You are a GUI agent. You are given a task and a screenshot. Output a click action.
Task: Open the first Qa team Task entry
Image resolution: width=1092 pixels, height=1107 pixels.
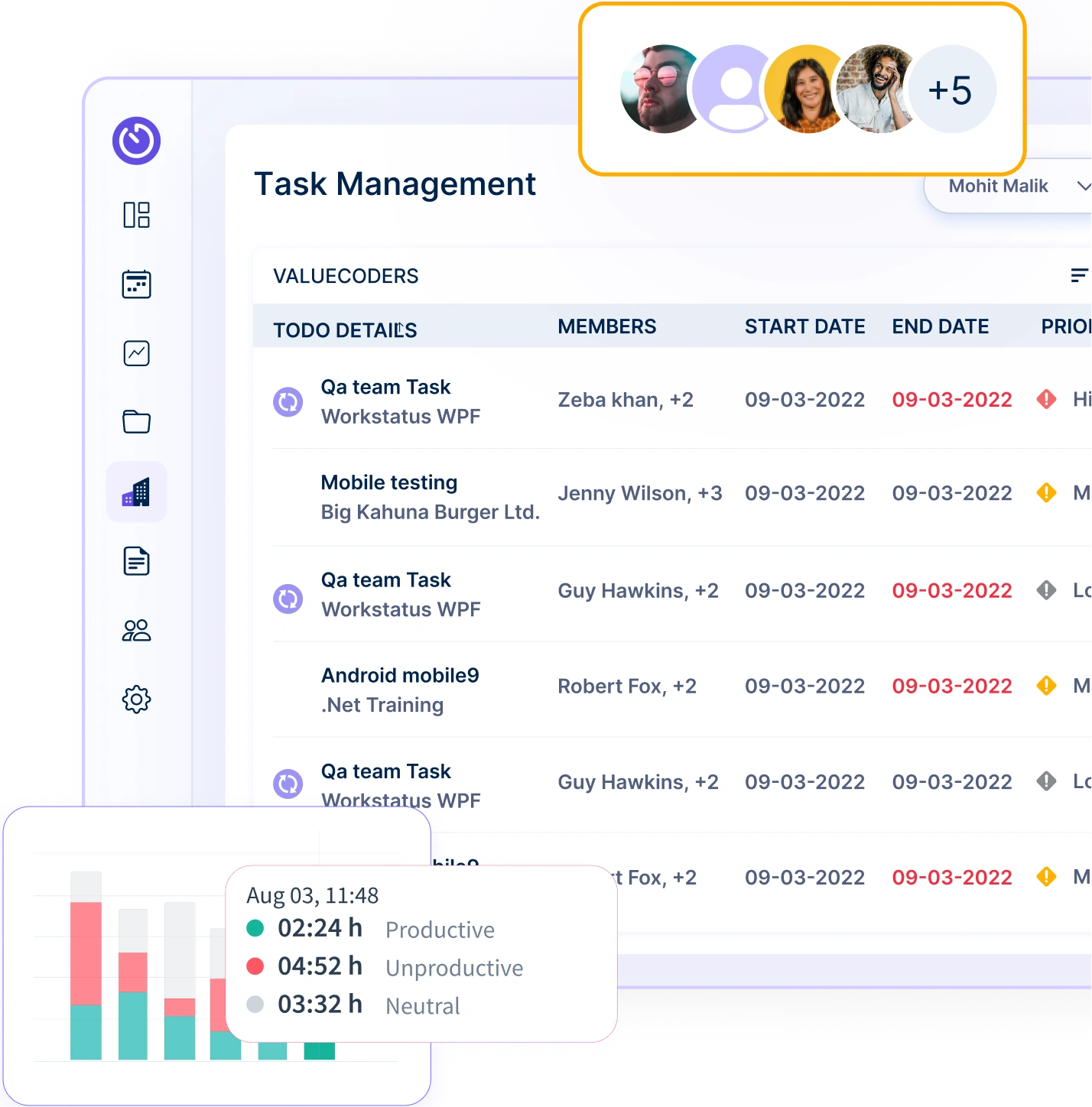pyautogui.click(x=385, y=388)
